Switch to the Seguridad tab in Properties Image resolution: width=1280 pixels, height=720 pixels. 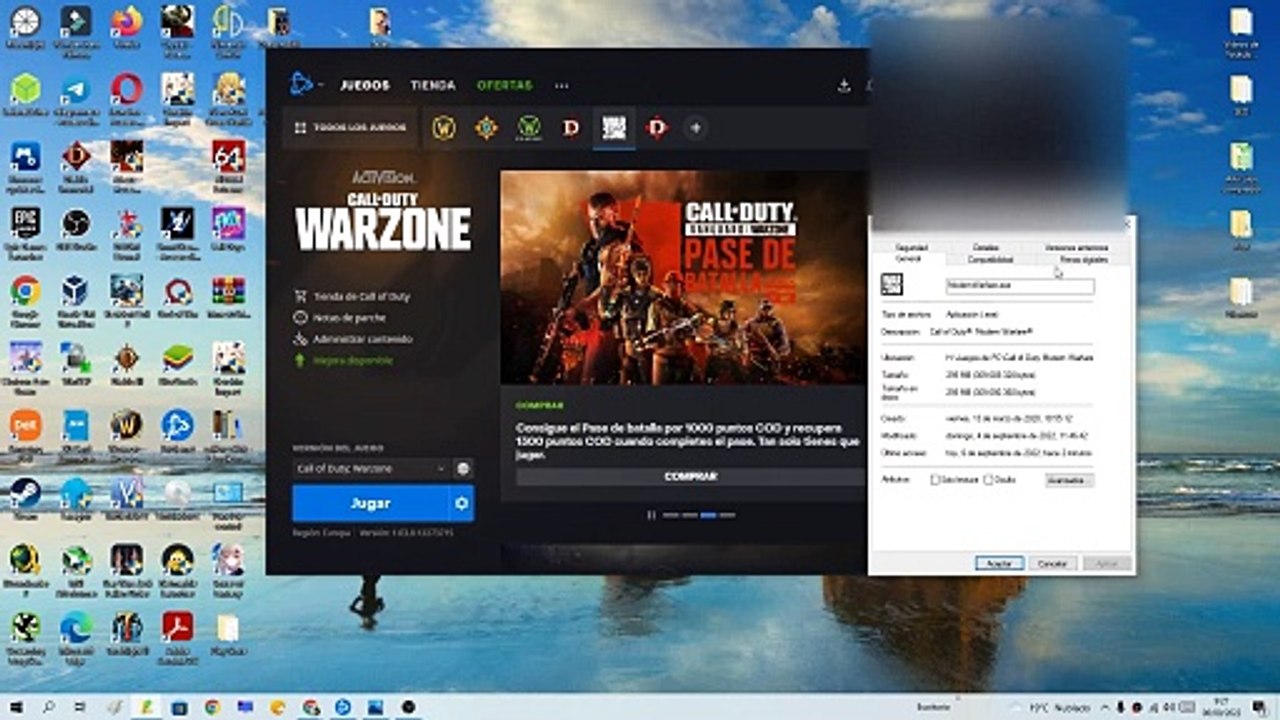tap(911, 247)
